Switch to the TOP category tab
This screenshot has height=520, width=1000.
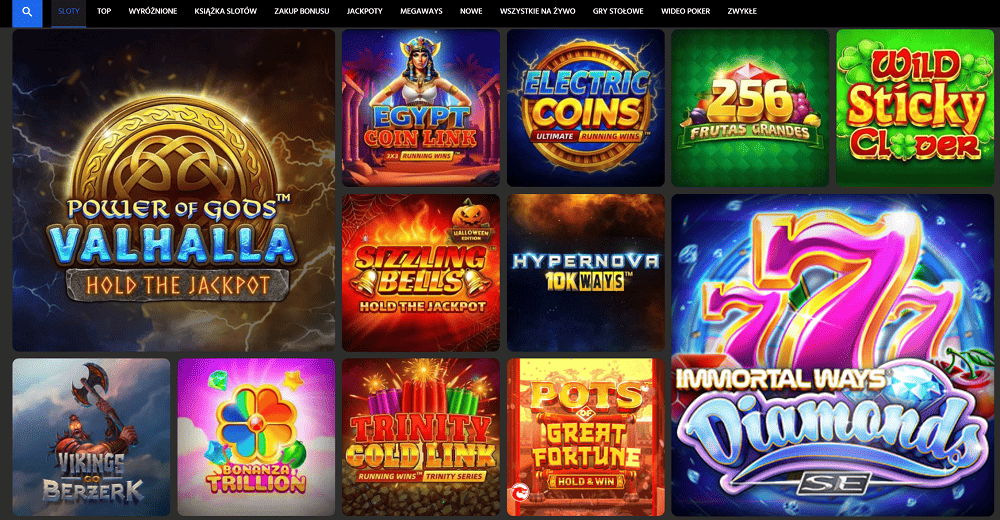pyautogui.click(x=104, y=11)
